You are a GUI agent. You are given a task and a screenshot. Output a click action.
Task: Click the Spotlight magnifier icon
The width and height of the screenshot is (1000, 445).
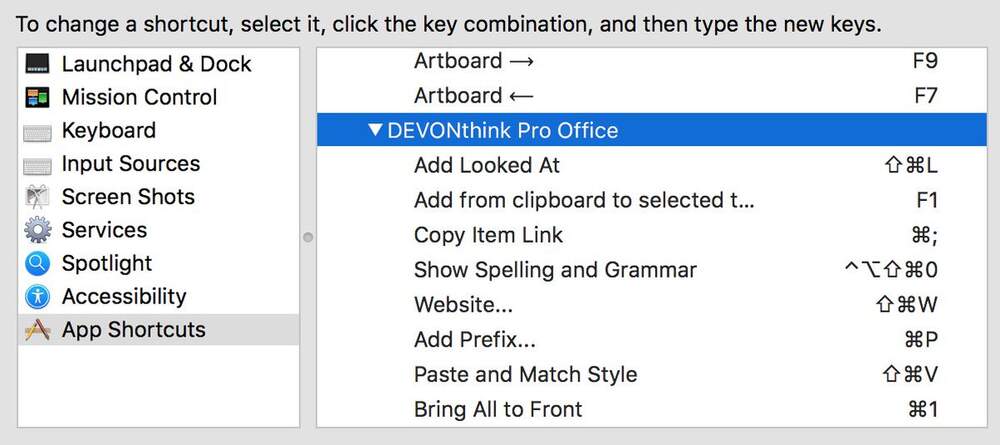pos(38,263)
